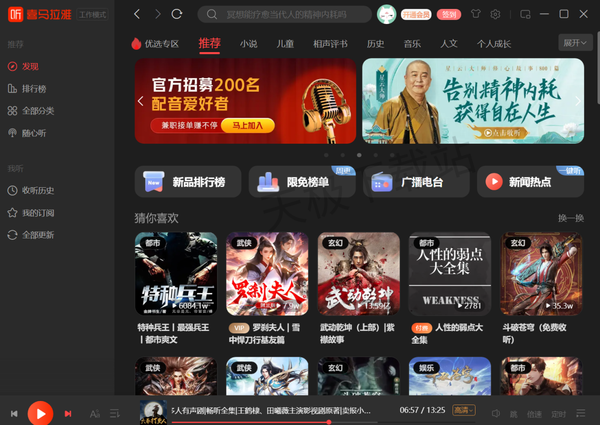
Task: Skip to the next track
Action: click(68, 413)
